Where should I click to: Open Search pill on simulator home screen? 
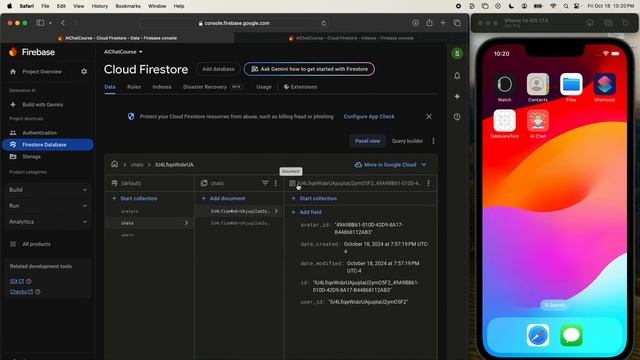554,305
